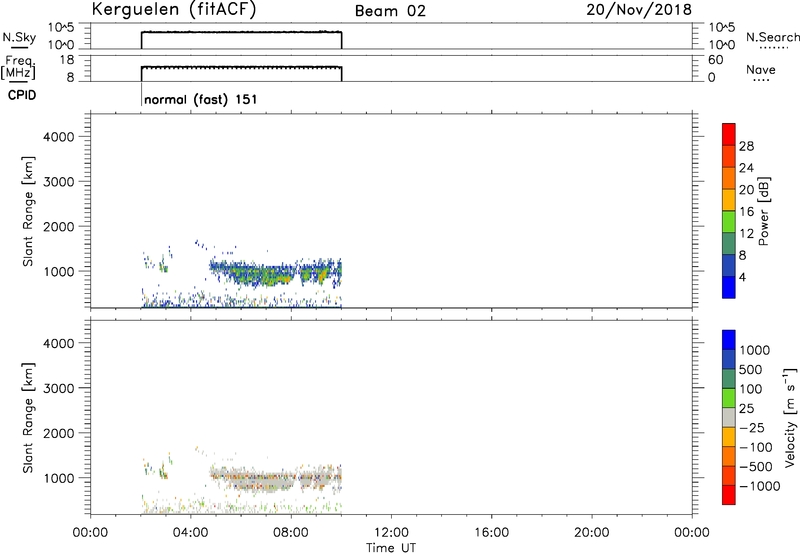Image resolution: width=800 pixels, height=554 pixels.
Task: Select the normal (fast) 151 CPID text
Action: tap(201, 99)
